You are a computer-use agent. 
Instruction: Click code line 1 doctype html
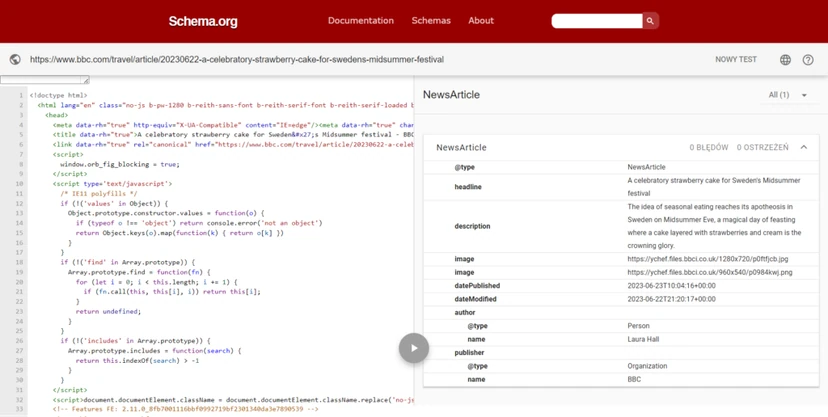(x=58, y=96)
